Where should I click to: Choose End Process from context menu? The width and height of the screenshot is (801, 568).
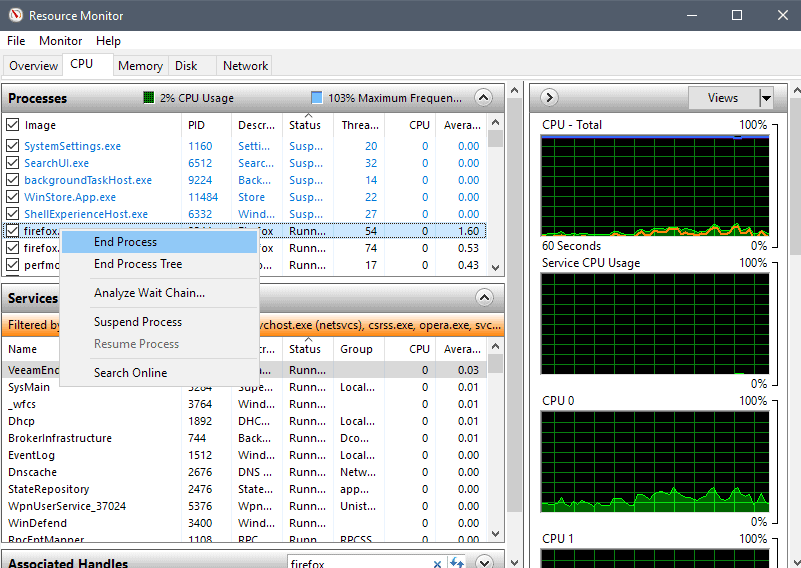coord(125,242)
